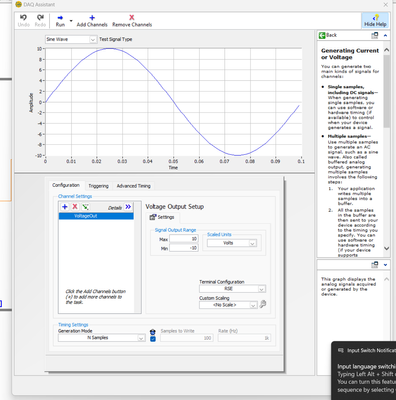Click the Max signal output field
Image resolution: width=396 pixels, height=400 pixels.
(184, 239)
